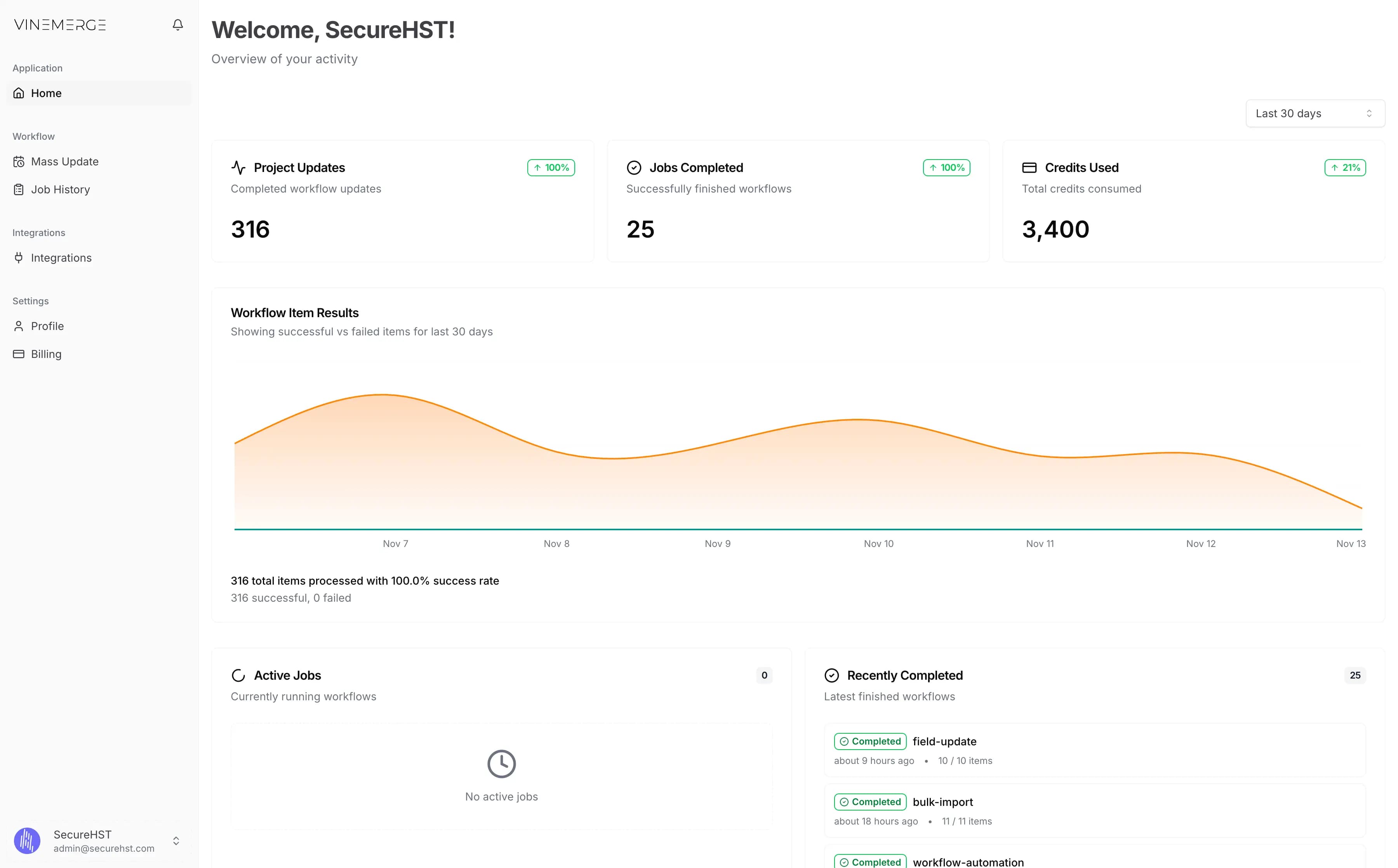Click the Recently Completed circle-check icon
The width and height of the screenshot is (1398, 868).
pyautogui.click(x=832, y=675)
